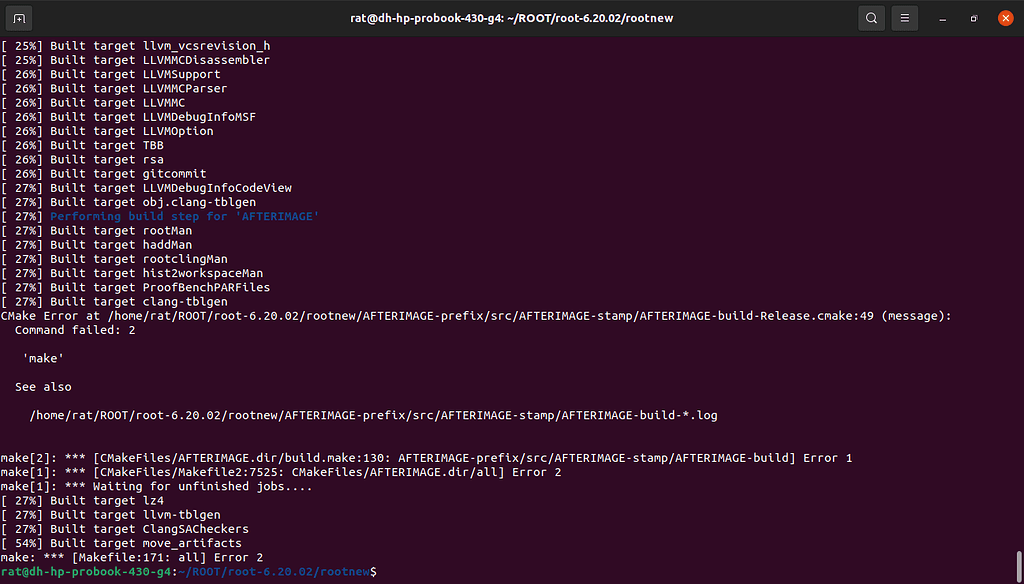Click the "Built target move_artifacts" line

[x=120, y=543]
